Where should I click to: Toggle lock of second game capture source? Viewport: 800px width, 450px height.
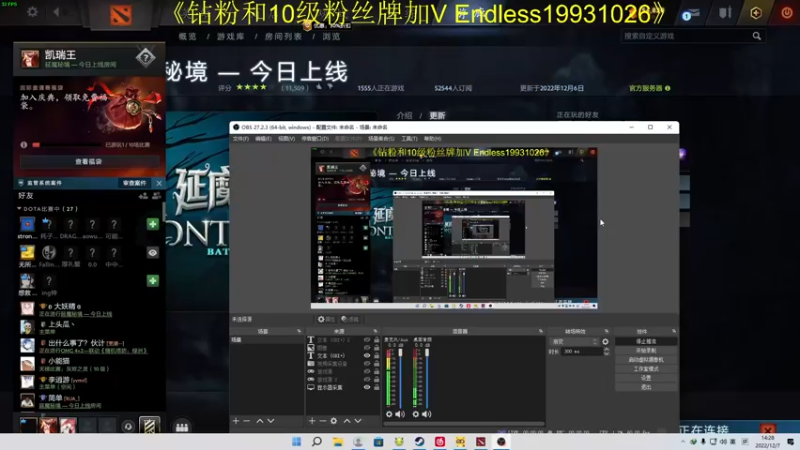coord(377,380)
